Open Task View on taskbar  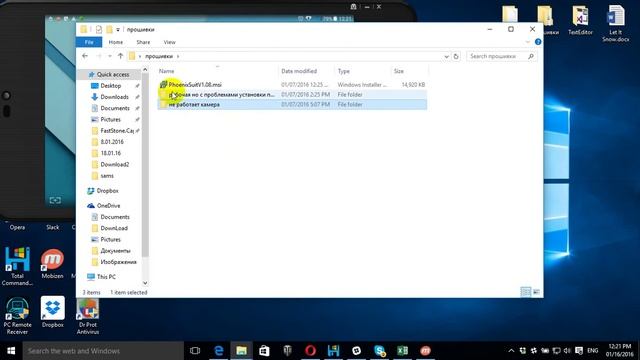click(195, 351)
